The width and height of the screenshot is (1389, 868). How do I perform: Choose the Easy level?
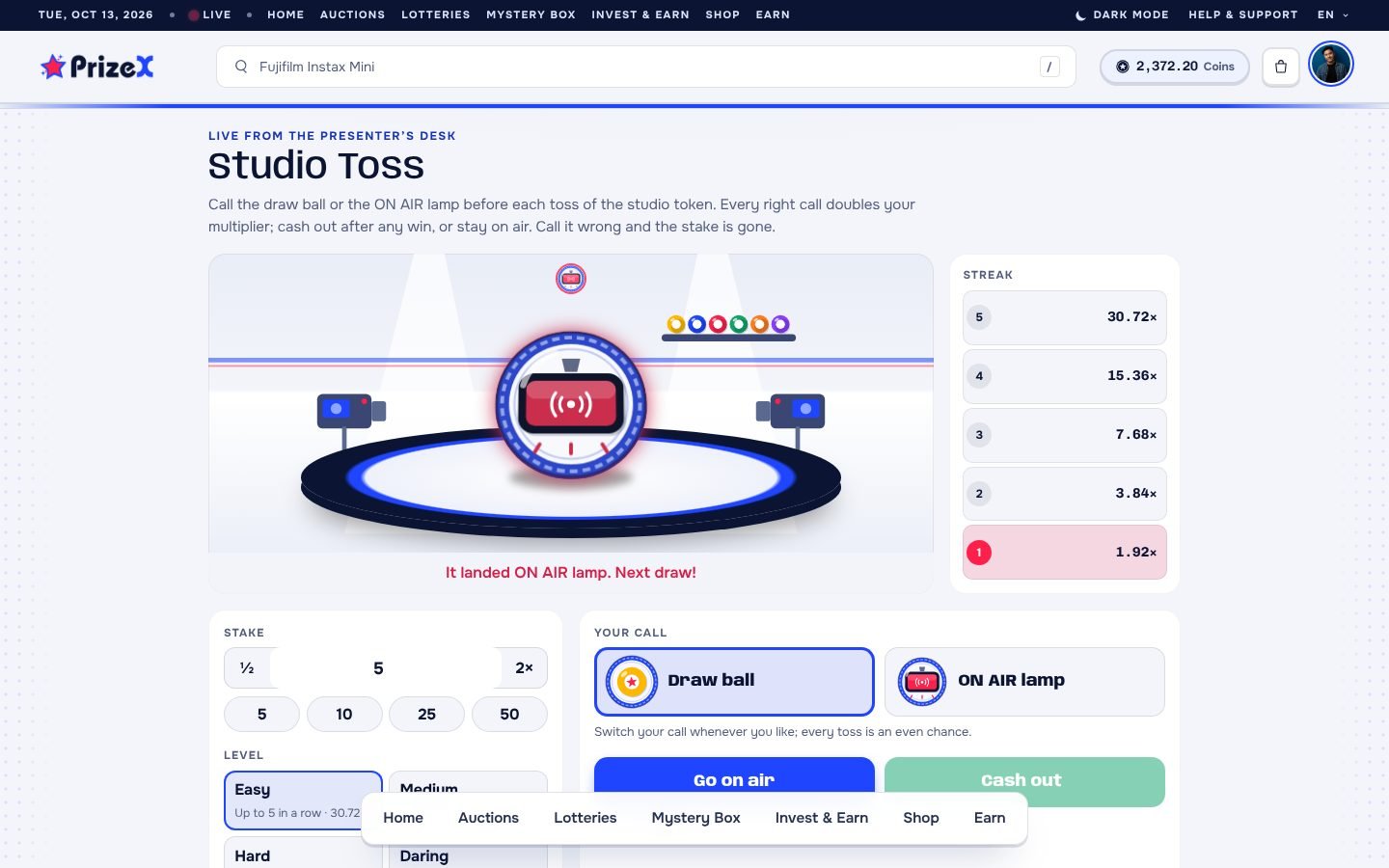(303, 800)
